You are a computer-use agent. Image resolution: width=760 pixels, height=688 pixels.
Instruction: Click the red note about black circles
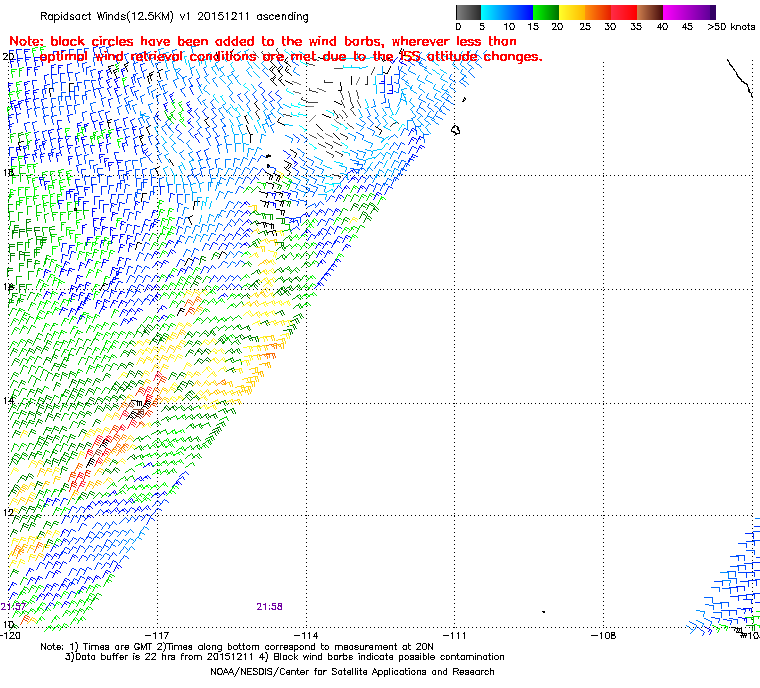pos(275,49)
